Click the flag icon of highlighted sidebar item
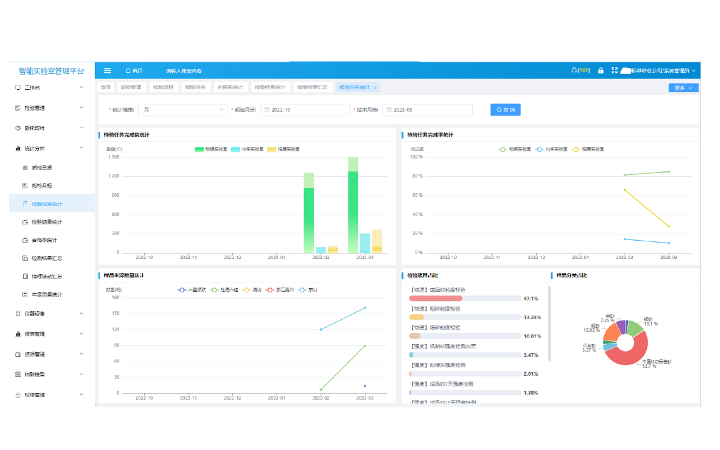This screenshot has height=450, width=720. tap(25, 203)
